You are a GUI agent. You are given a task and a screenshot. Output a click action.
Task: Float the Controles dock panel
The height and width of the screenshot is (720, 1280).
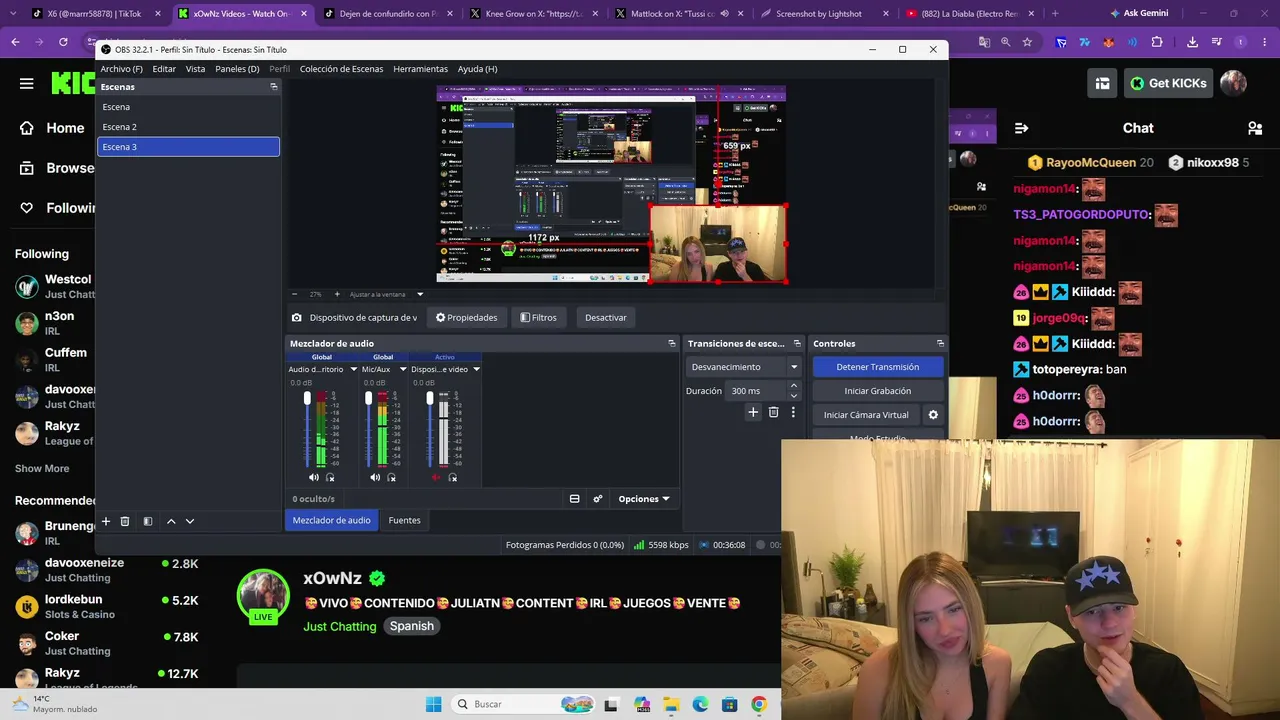[x=940, y=343]
